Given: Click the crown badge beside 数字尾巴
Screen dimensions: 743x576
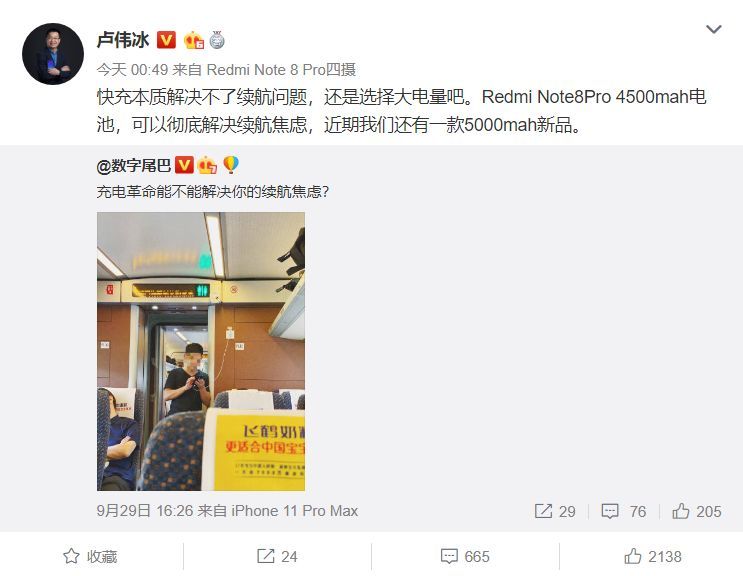Looking at the screenshot, I should coord(207,165).
